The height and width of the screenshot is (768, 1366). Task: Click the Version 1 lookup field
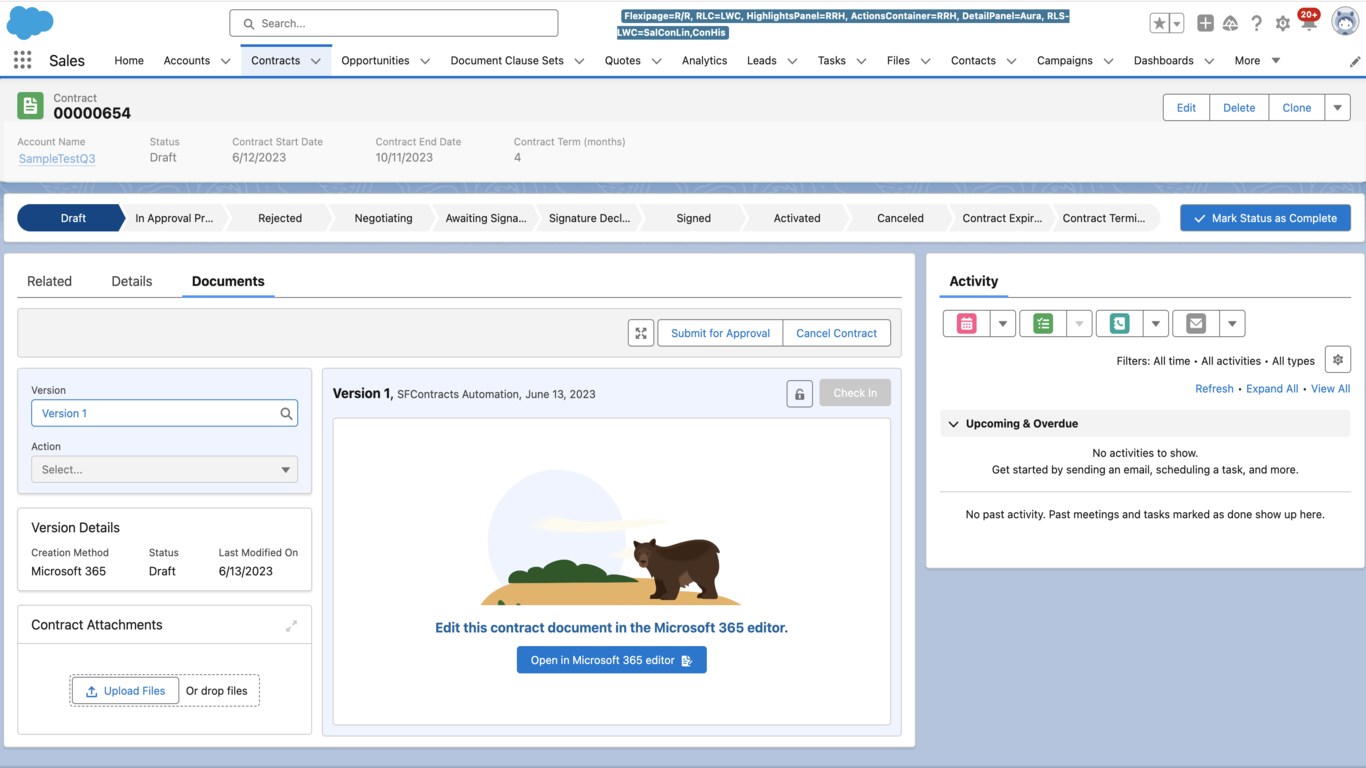pyautogui.click(x=164, y=413)
